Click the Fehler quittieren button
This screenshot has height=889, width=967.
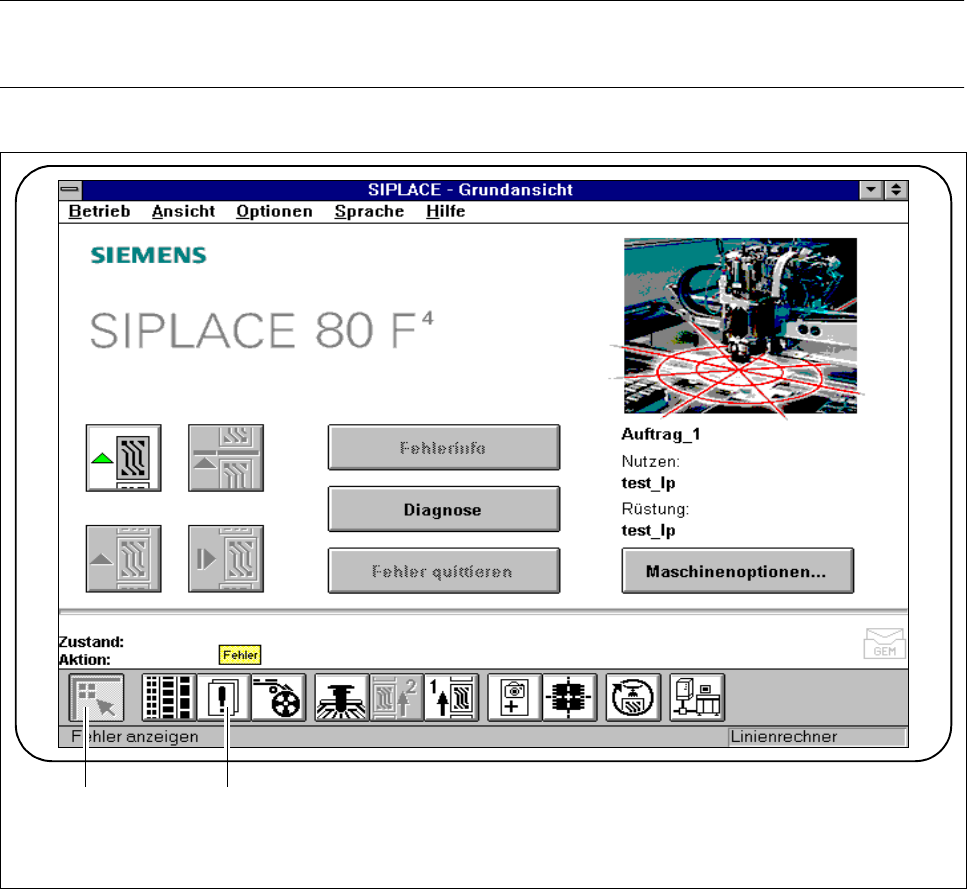coord(444,571)
